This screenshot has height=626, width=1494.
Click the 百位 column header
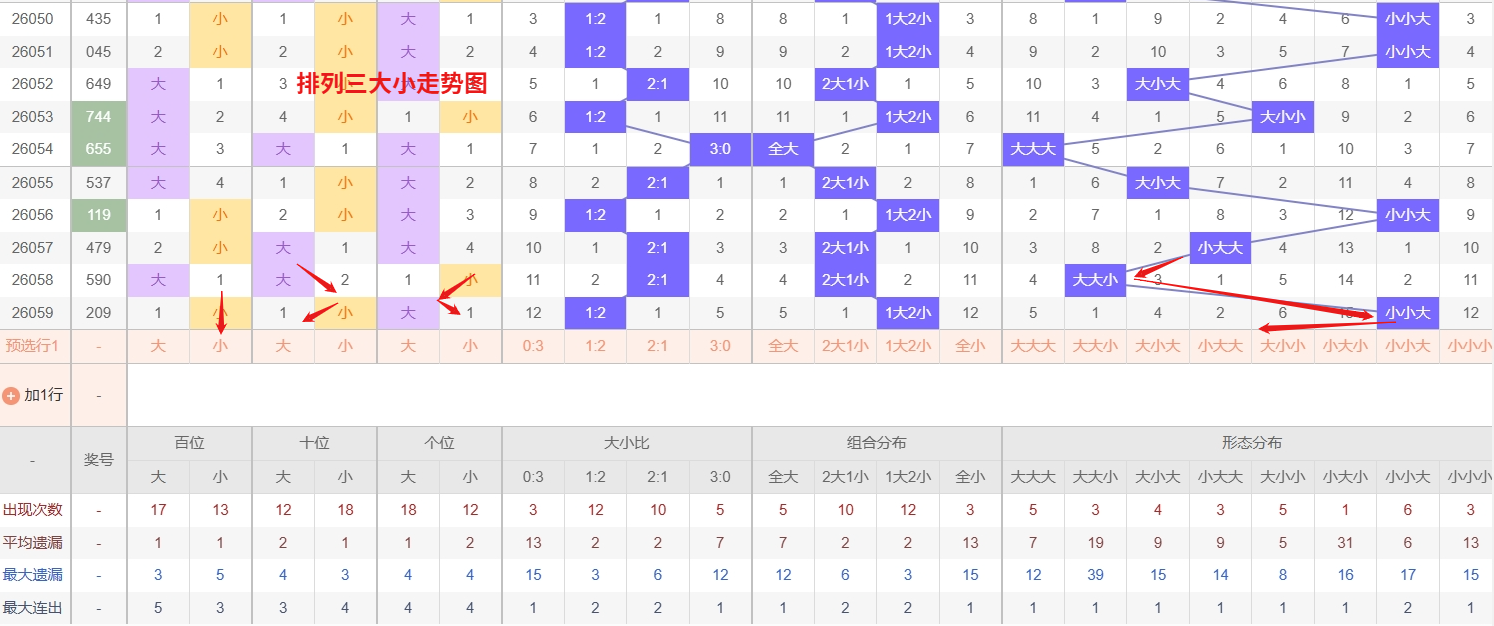(189, 442)
